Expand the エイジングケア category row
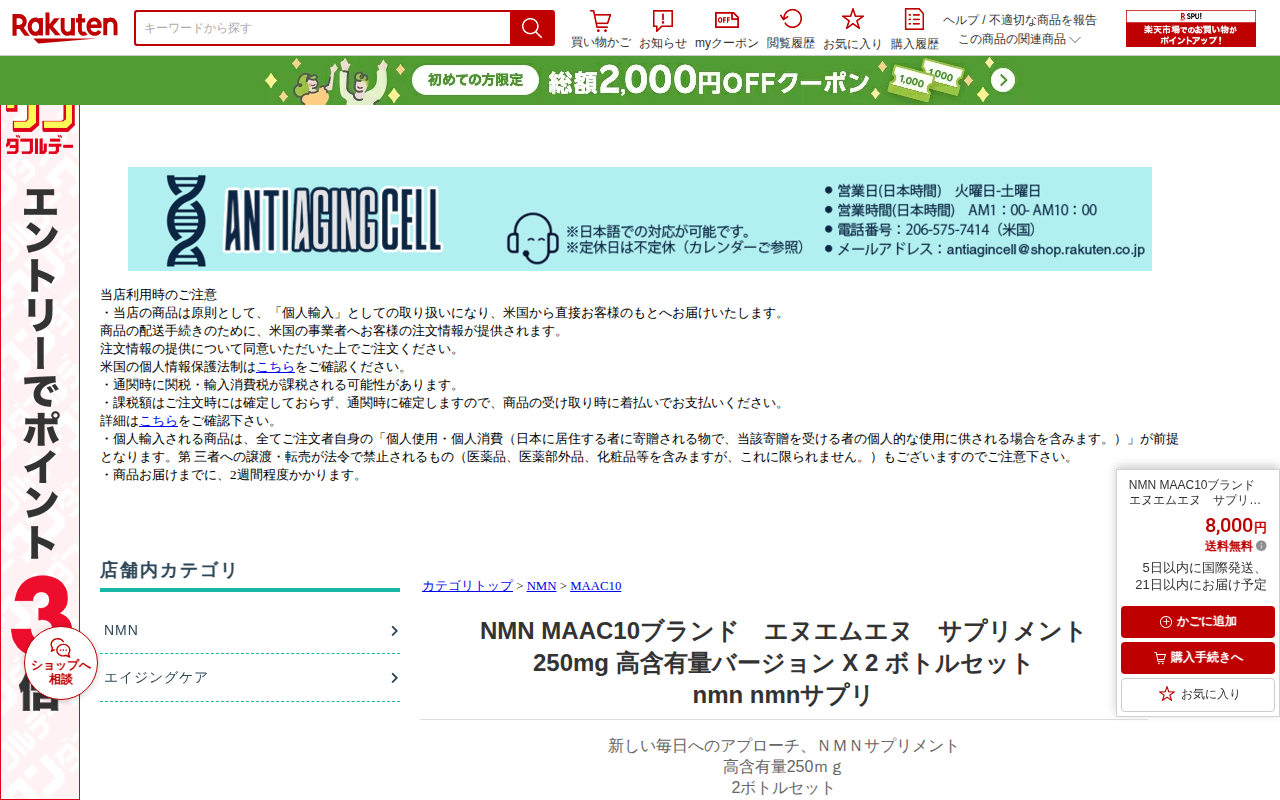Screen dimensions: 1280x800 click(250, 677)
